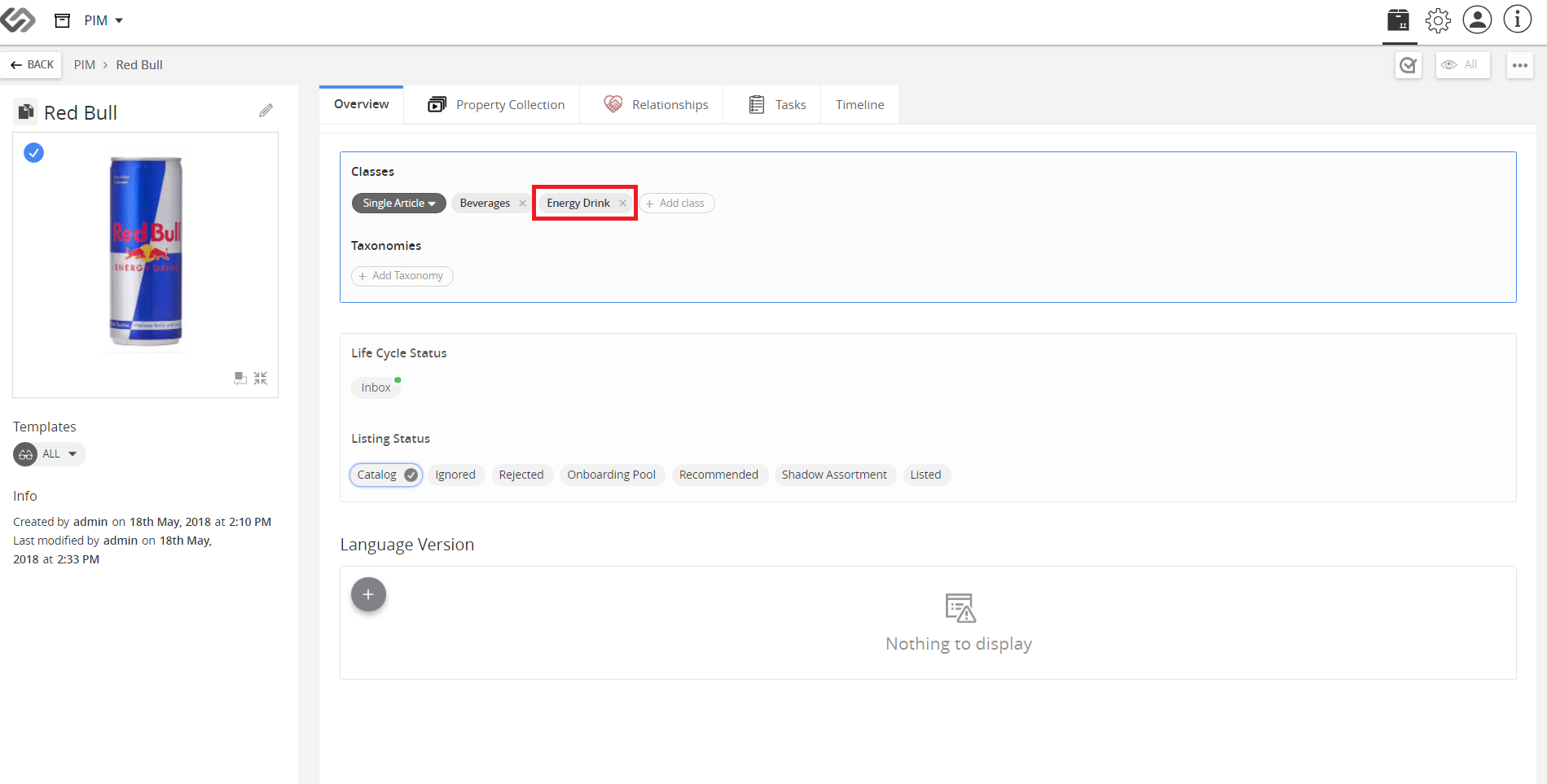
Task: Click the archive box icon beside PIM
Action: [x=62, y=20]
